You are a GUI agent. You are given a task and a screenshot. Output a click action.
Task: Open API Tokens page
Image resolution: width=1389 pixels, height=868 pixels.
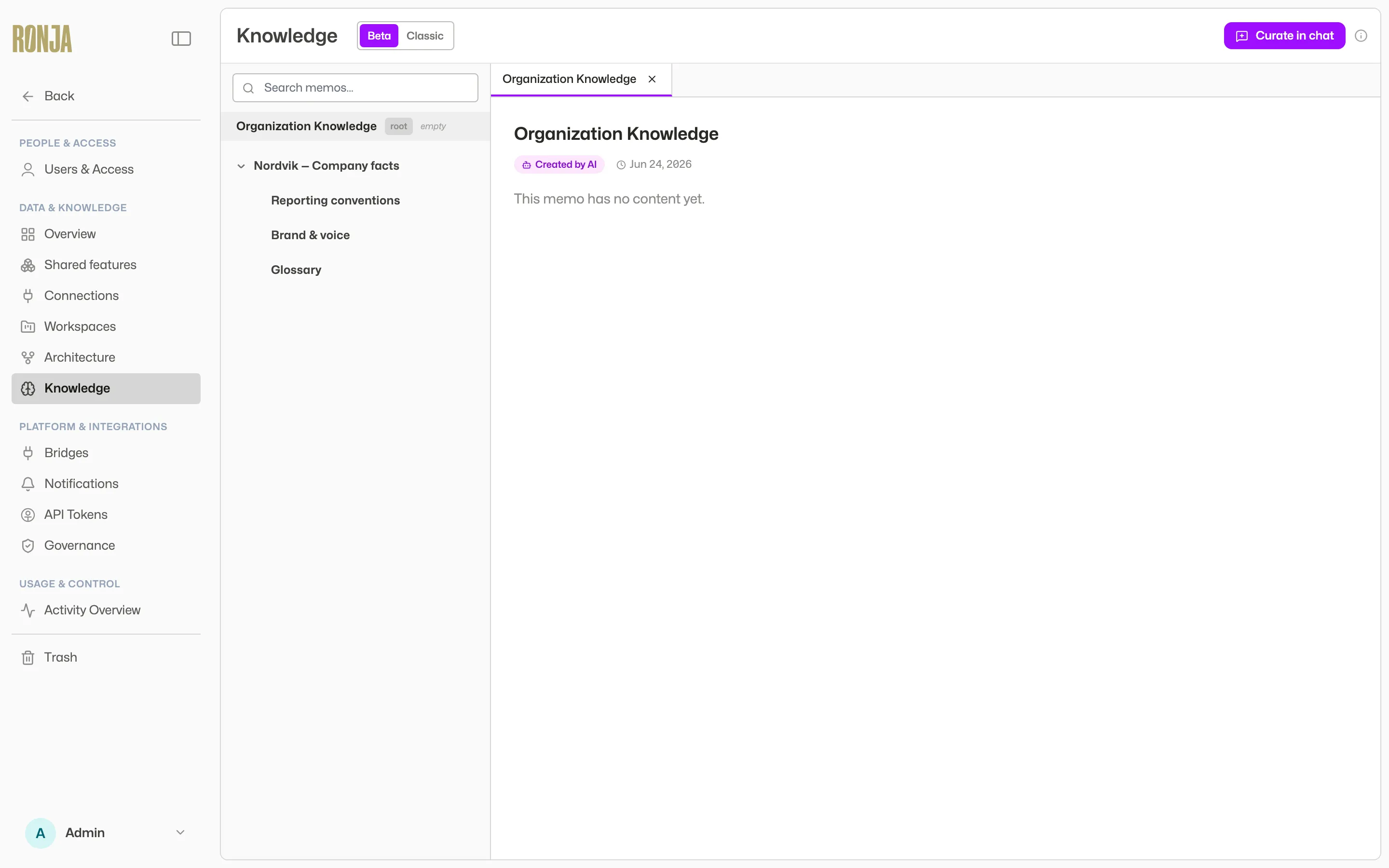[106, 515]
